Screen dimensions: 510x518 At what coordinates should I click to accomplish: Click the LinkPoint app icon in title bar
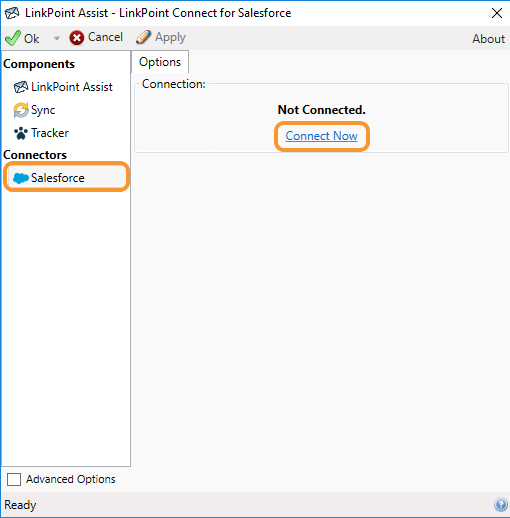point(12,13)
